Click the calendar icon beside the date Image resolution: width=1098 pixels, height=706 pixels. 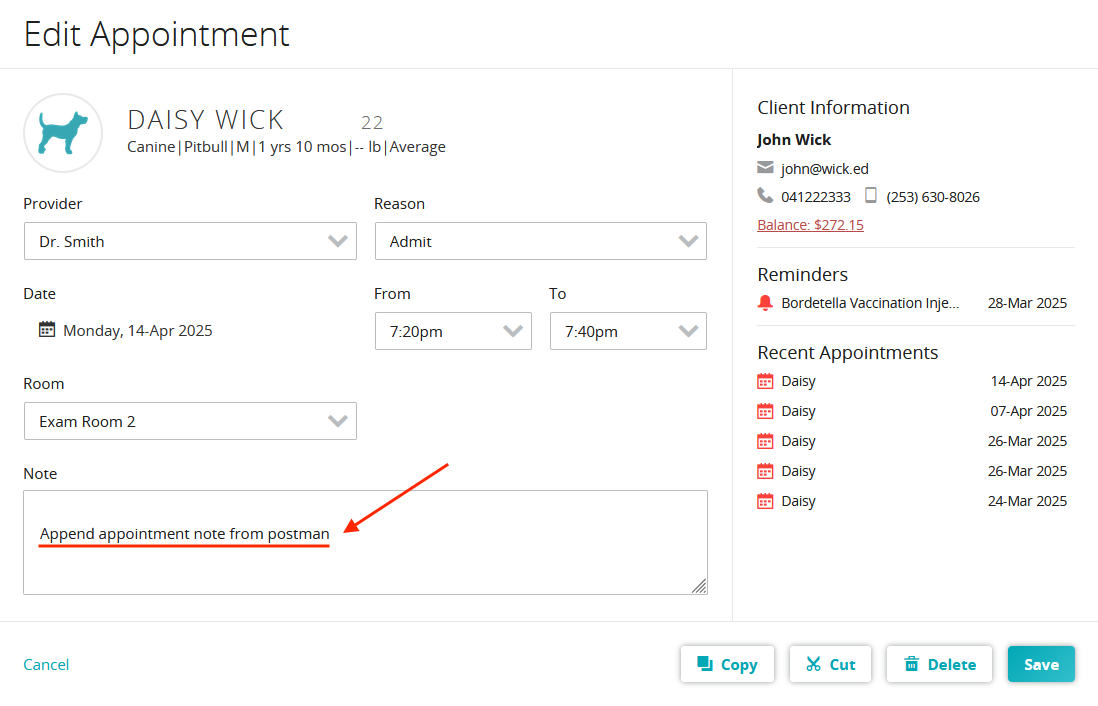pos(47,330)
